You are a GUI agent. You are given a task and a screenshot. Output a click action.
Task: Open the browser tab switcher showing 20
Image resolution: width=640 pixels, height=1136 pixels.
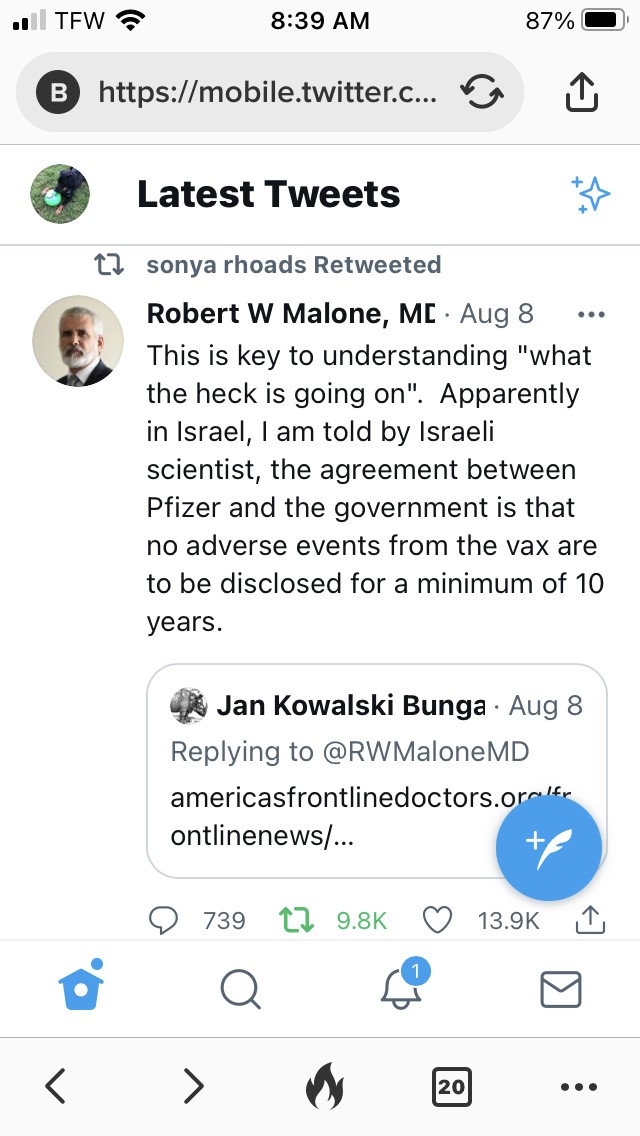click(x=452, y=1086)
